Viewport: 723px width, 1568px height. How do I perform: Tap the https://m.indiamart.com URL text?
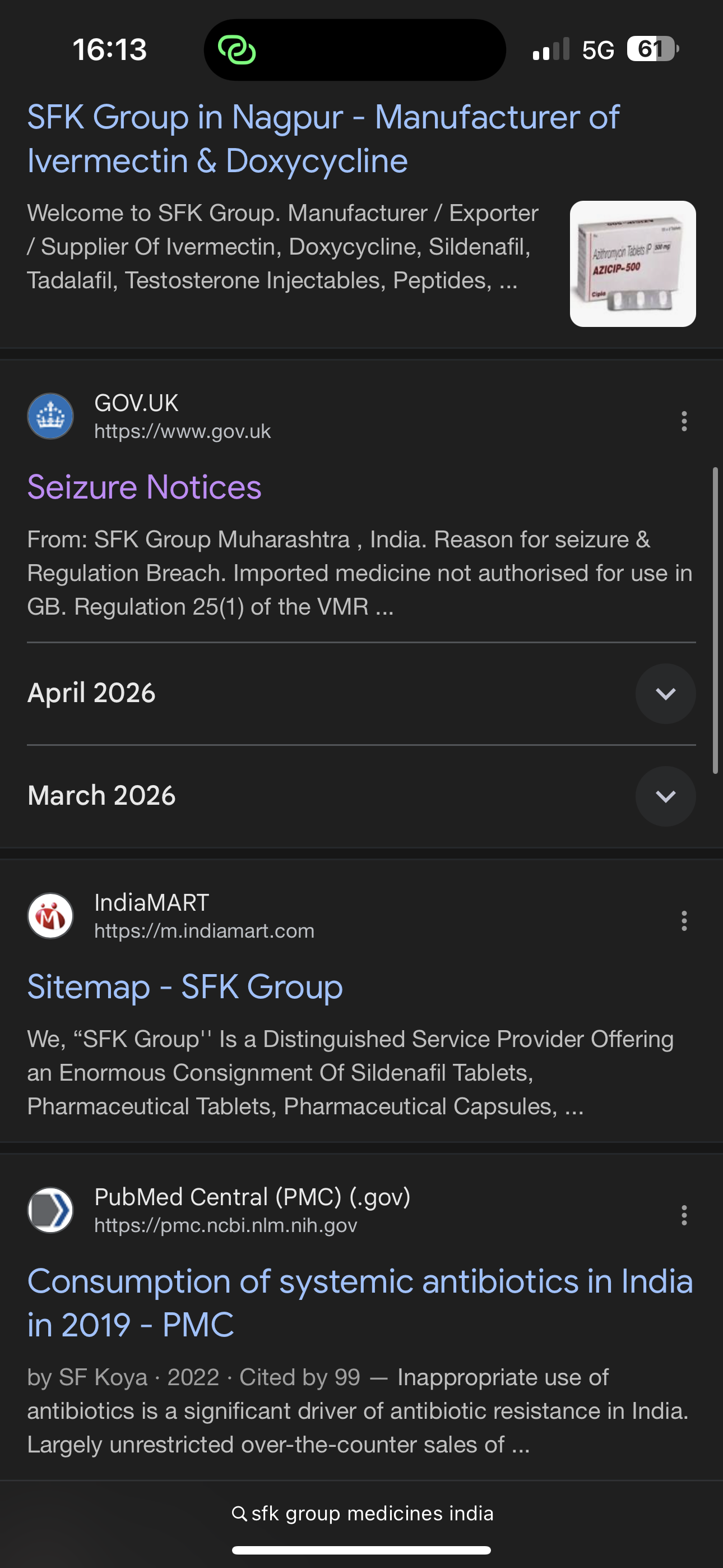click(204, 931)
